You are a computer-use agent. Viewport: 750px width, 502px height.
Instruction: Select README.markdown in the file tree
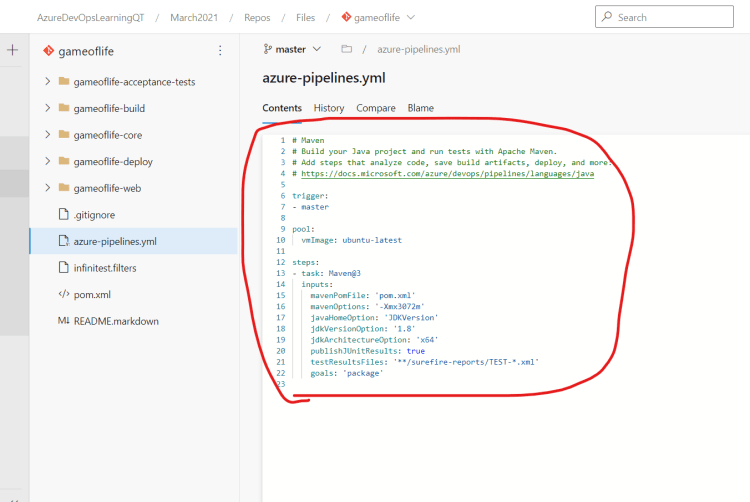[x=116, y=321]
